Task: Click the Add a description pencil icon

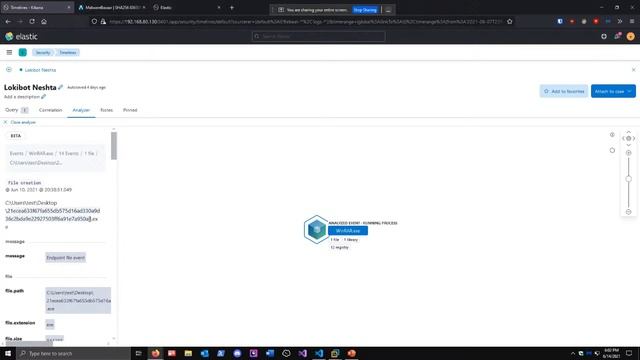Action: pyautogui.click(x=43, y=97)
